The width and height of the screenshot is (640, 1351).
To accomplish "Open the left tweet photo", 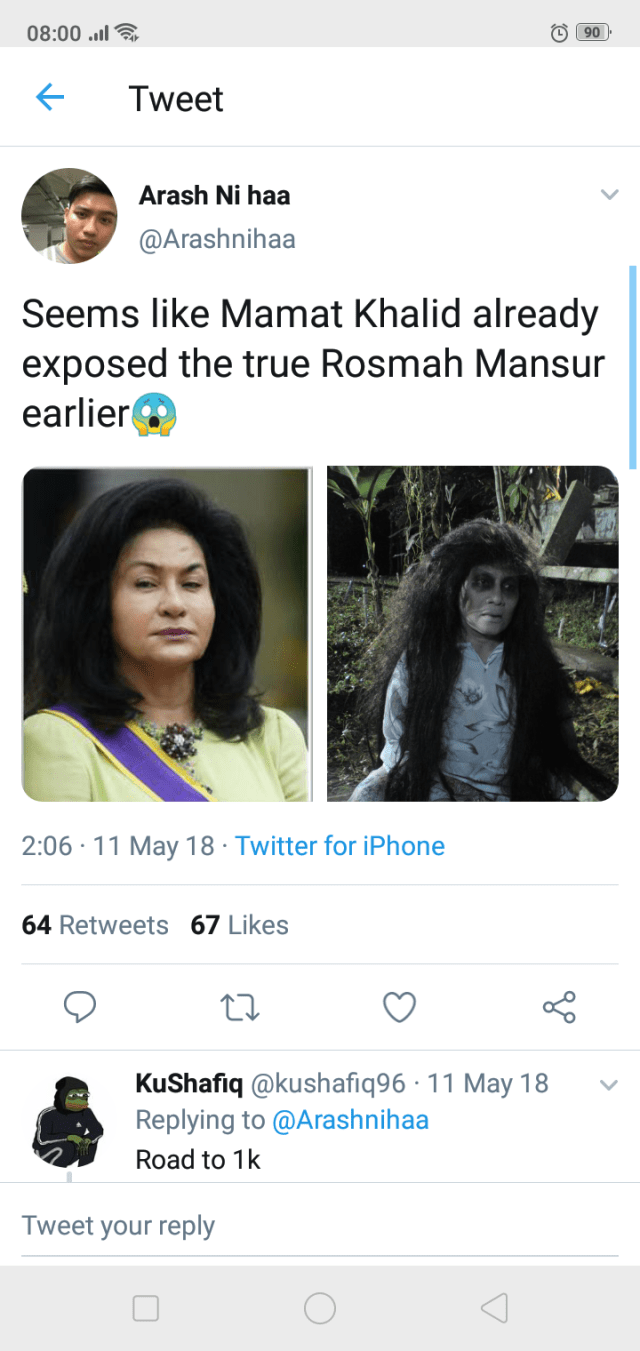I will click(x=167, y=634).
